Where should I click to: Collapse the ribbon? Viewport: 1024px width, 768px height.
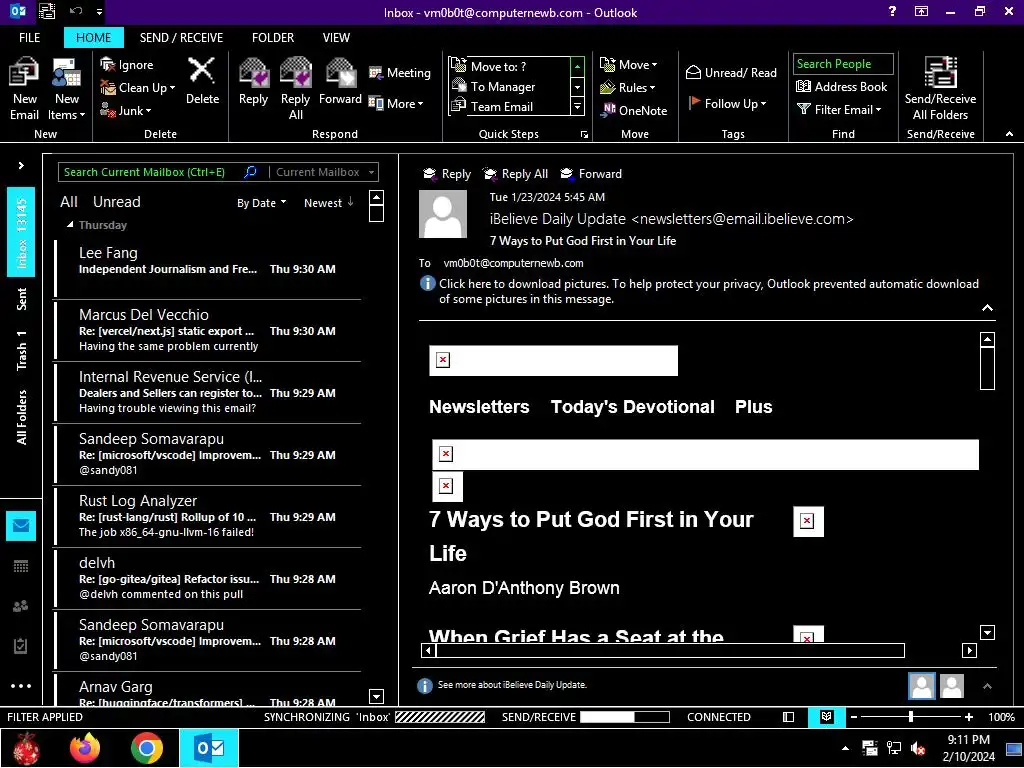coord(1009,134)
